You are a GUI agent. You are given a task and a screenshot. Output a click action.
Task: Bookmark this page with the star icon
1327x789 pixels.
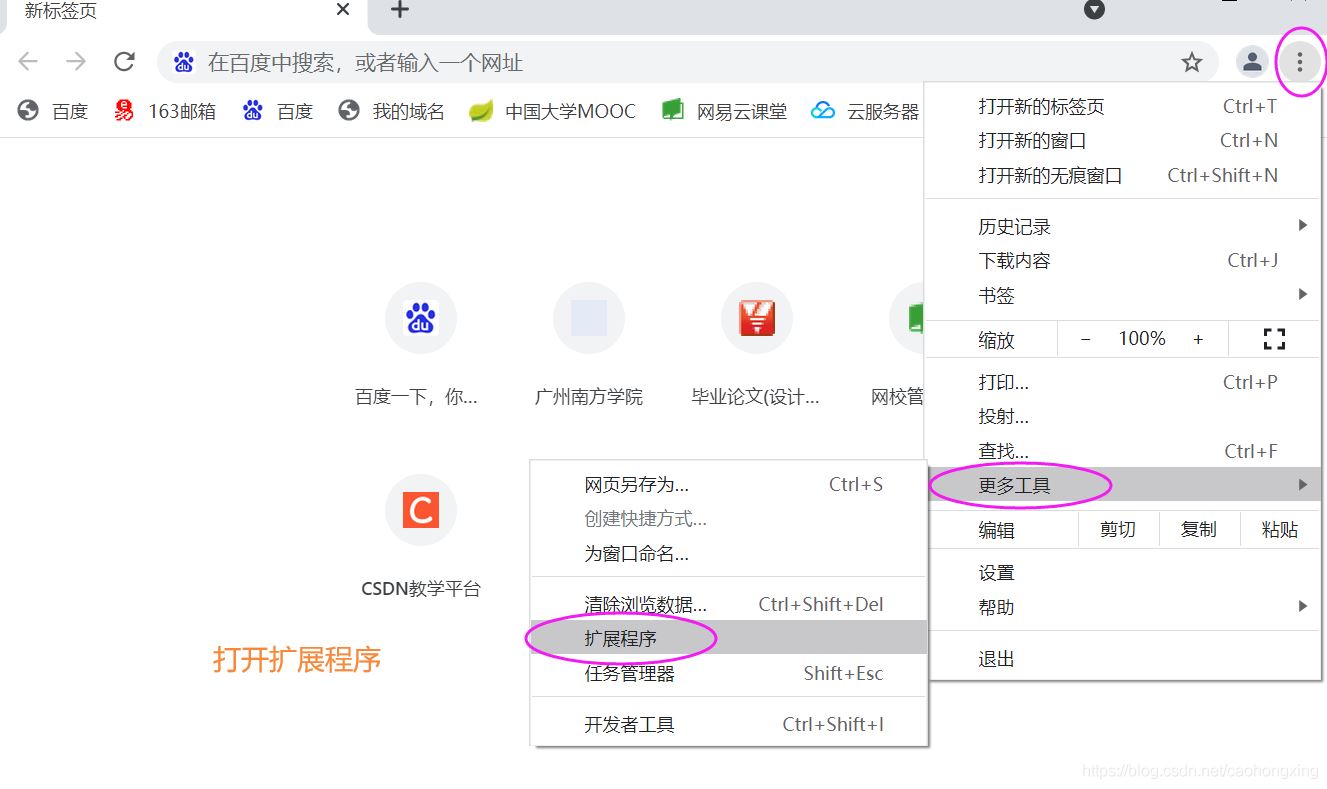(x=1191, y=63)
